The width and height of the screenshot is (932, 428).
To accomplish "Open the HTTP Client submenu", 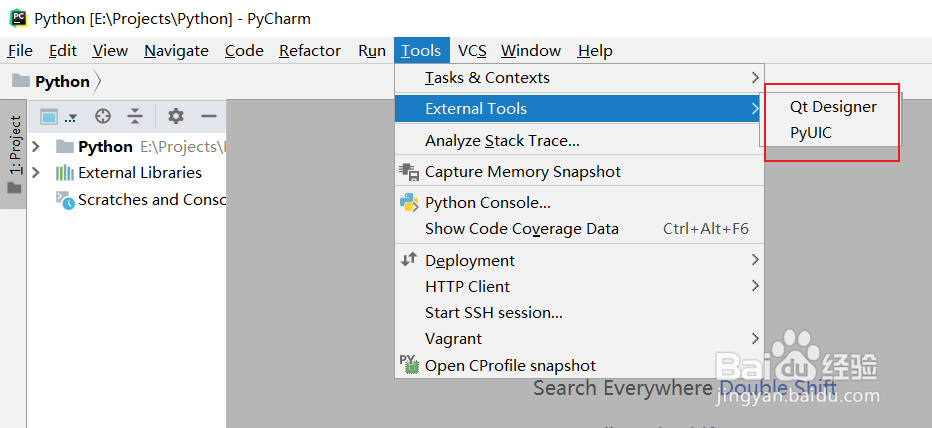I will pos(579,287).
